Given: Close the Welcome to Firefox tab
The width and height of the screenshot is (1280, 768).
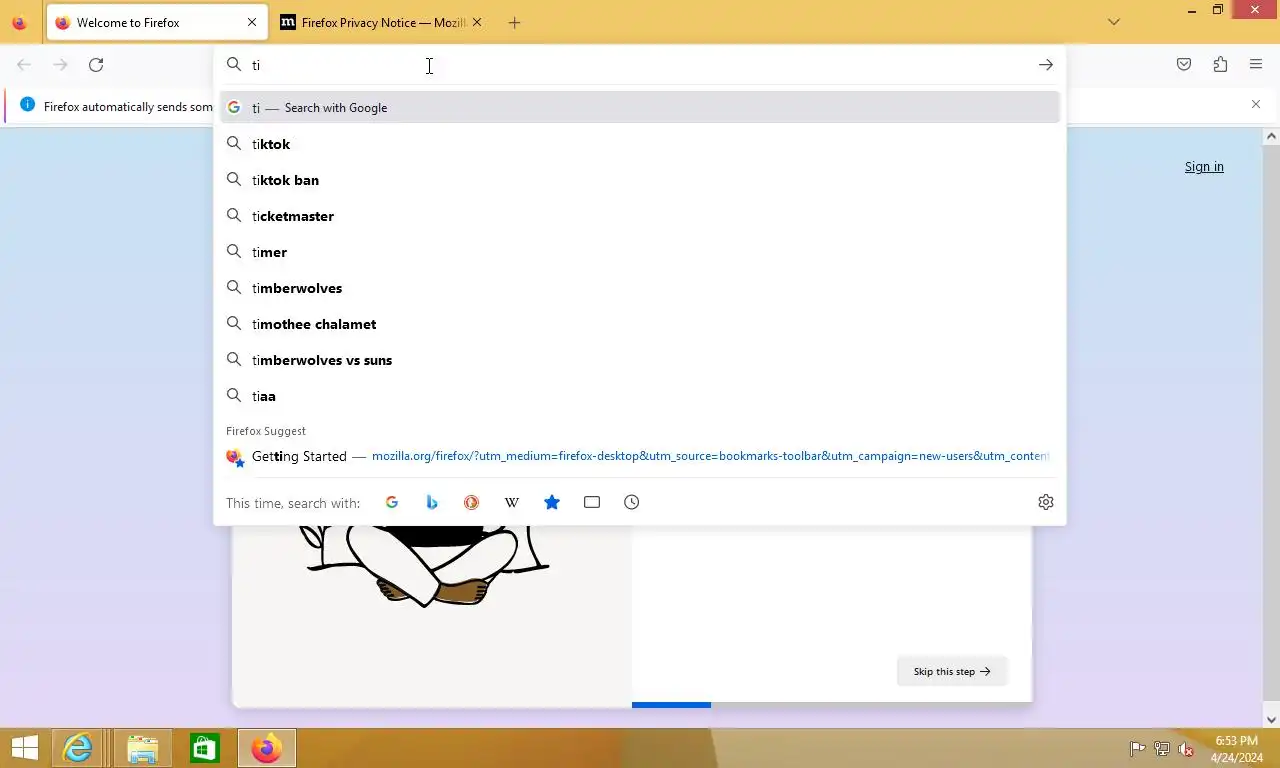Looking at the screenshot, I should [x=252, y=22].
